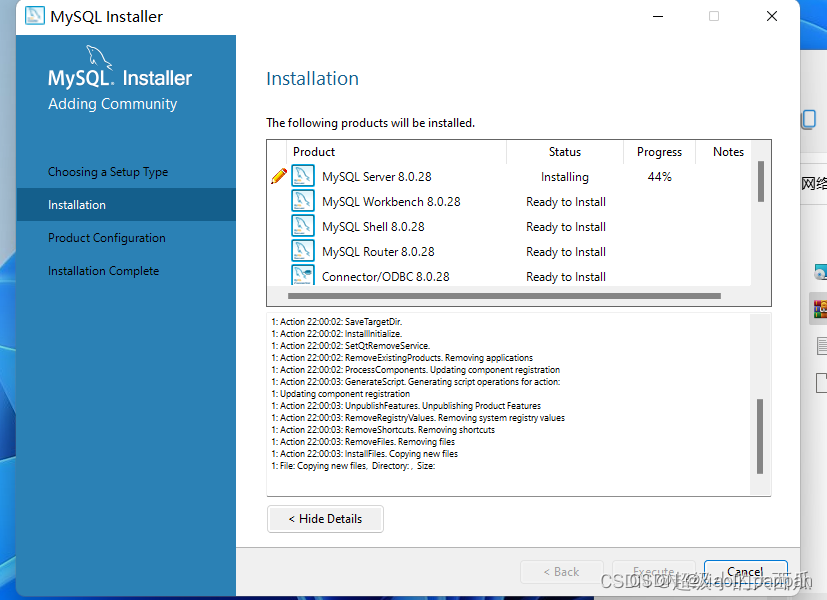Click the MySQL Installer title bar icon
Image resolution: width=827 pixels, height=600 pixels.
click(x=35, y=16)
